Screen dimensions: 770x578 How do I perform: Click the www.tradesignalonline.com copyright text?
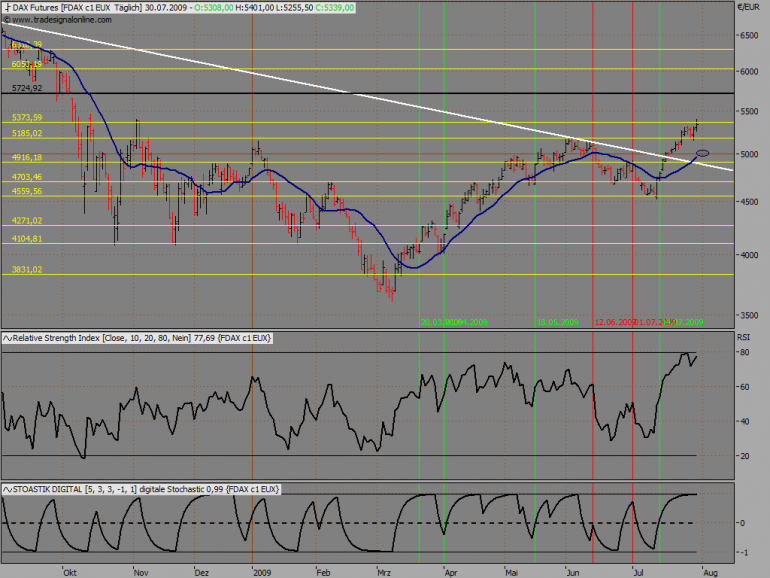57,20
